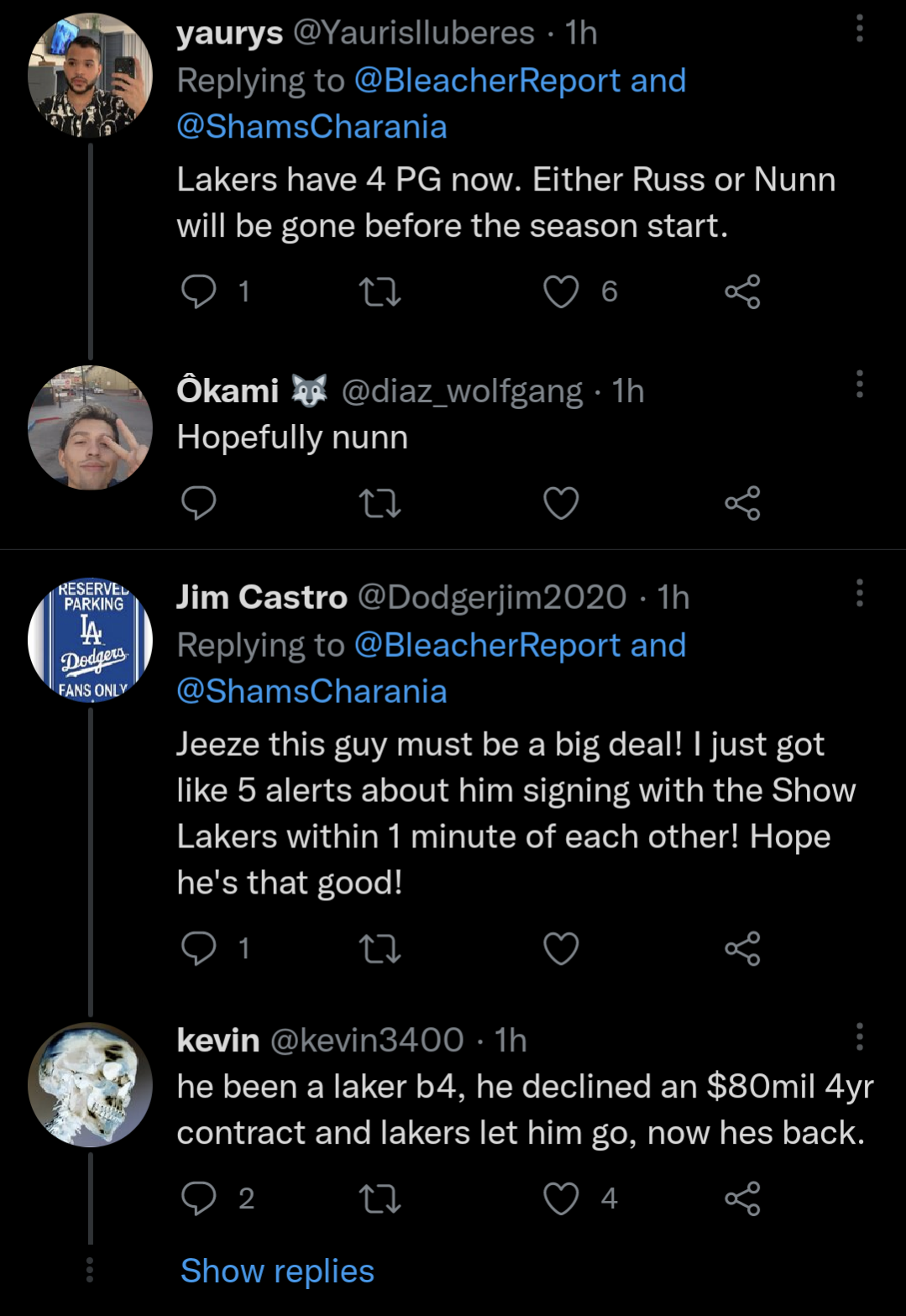Image resolution: width=906 pixels, height=1316 pixels.
Task: Retweet kevin's tweet about the Lakers contract
Action: click(380, 1198)
